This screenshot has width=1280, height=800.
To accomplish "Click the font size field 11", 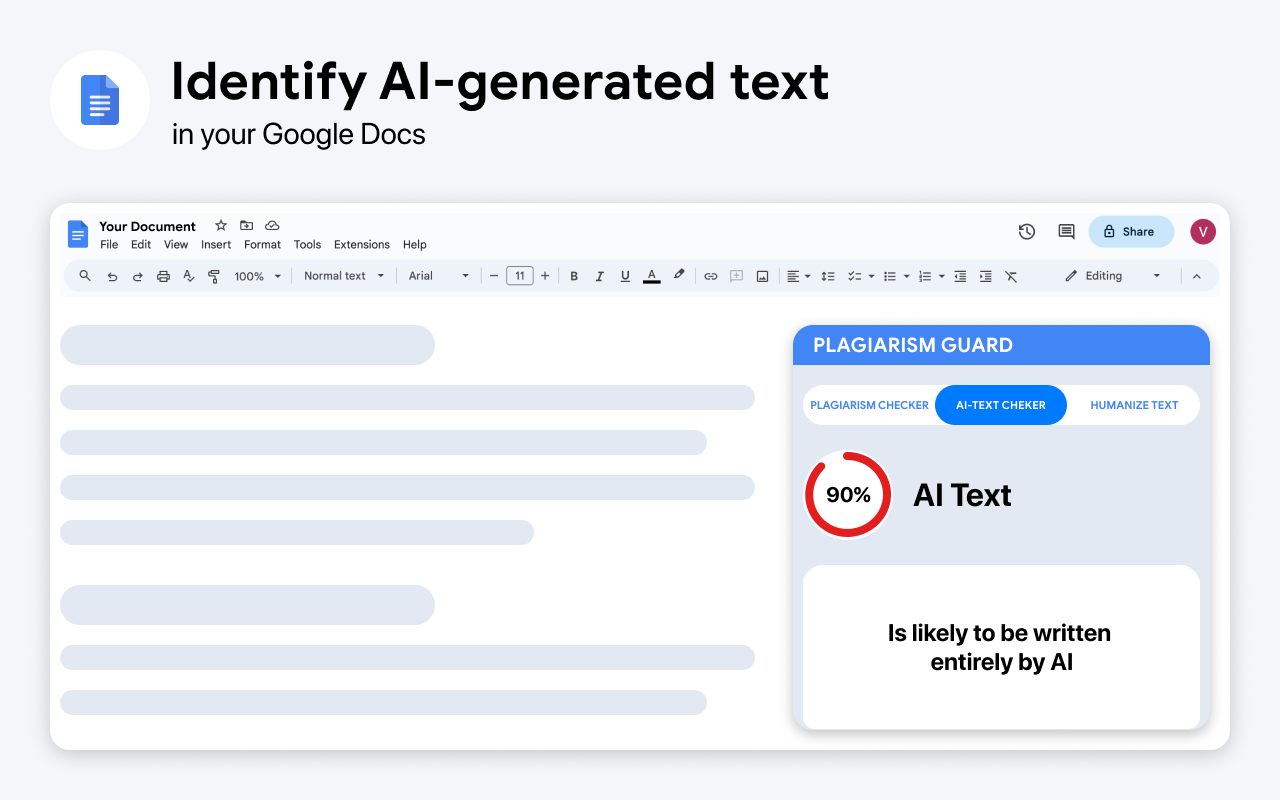I will pyautogui.click(x=520, y=276).
